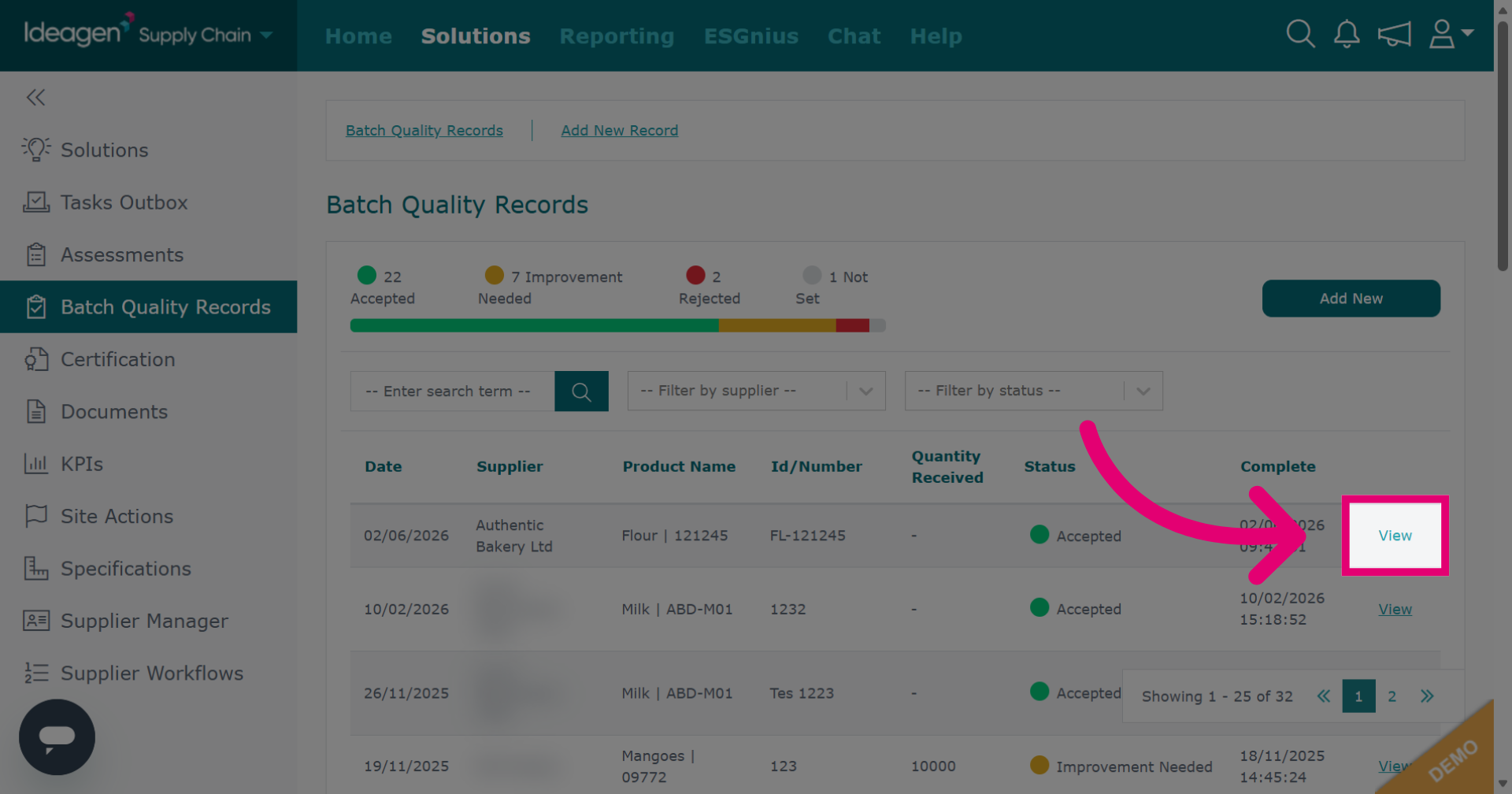Click the KPIs bar chart icon
1512x794 pixels.
36,464
